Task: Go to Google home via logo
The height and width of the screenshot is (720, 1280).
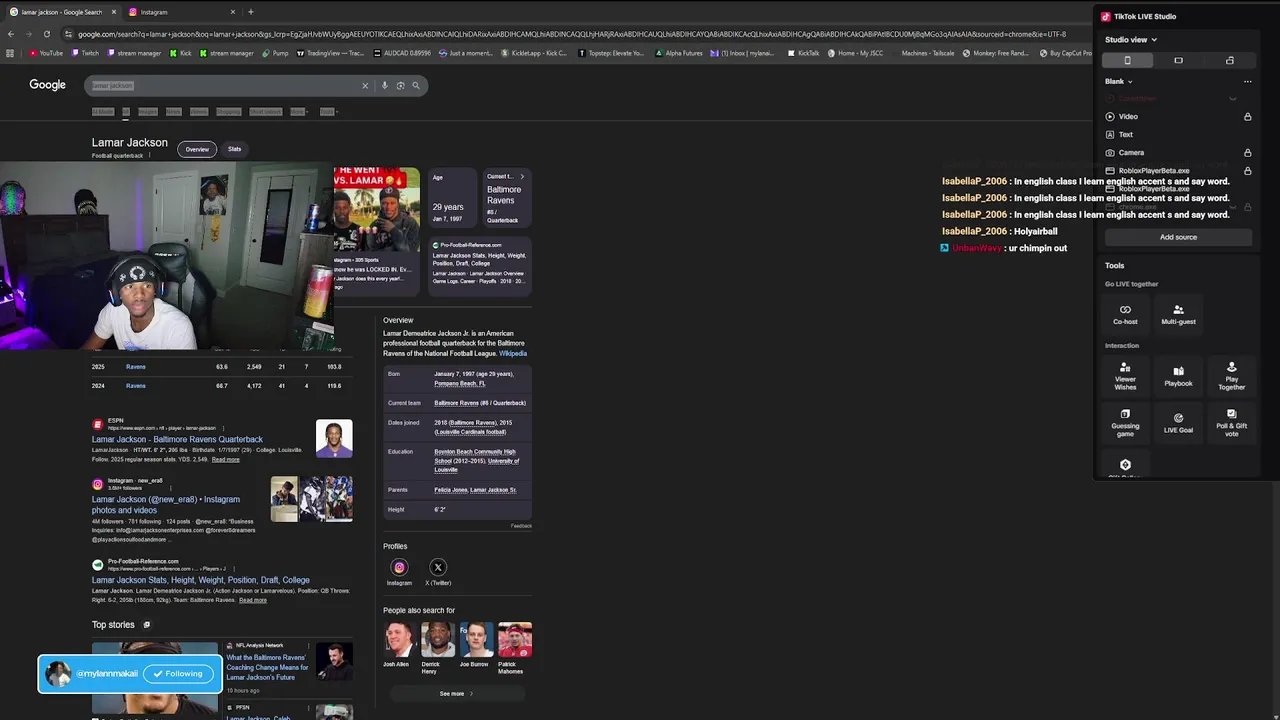Action: (x=47, y=85)
